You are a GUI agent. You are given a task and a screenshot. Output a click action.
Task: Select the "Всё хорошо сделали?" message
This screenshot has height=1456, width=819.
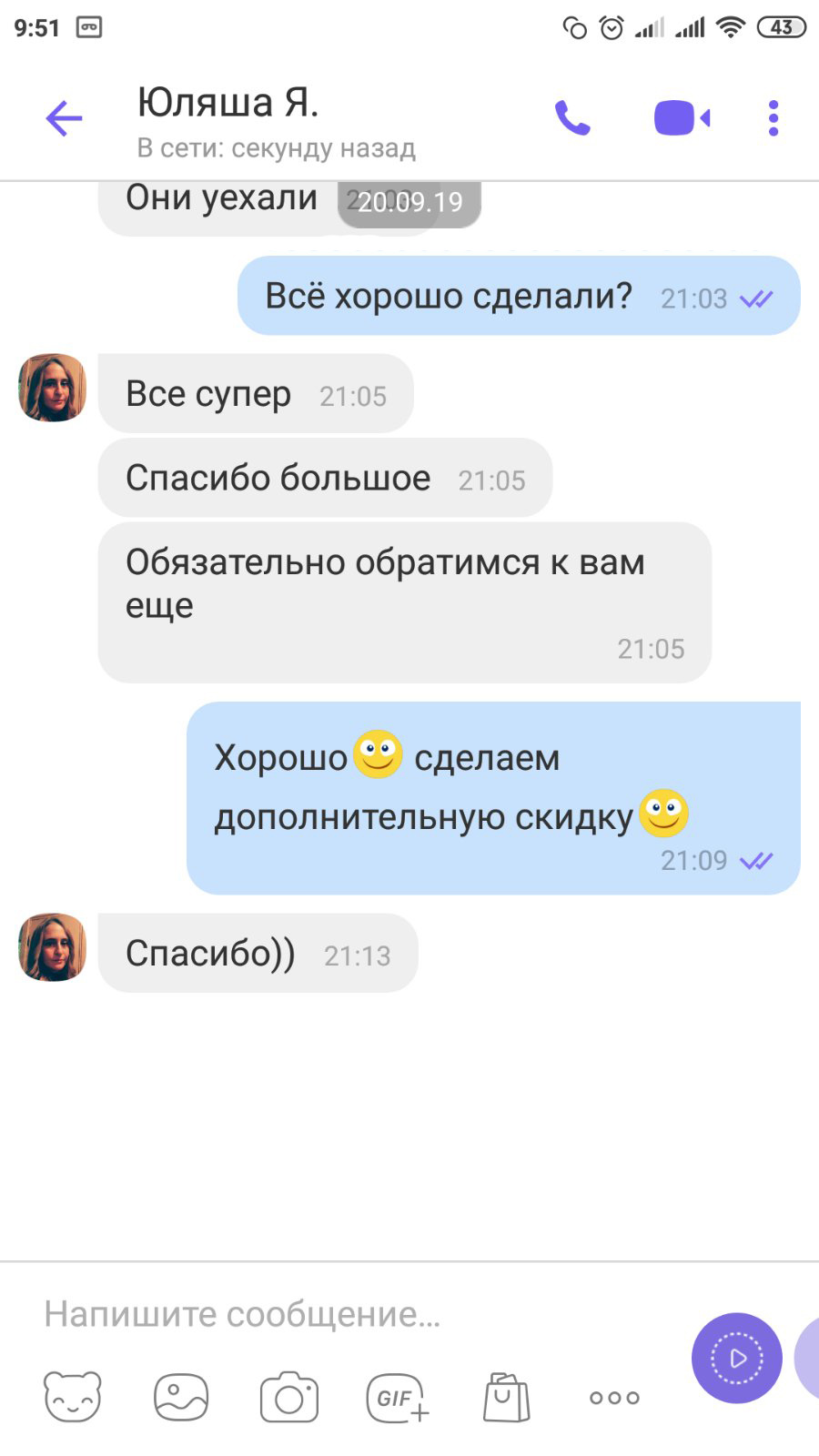(x=519, y=296)
